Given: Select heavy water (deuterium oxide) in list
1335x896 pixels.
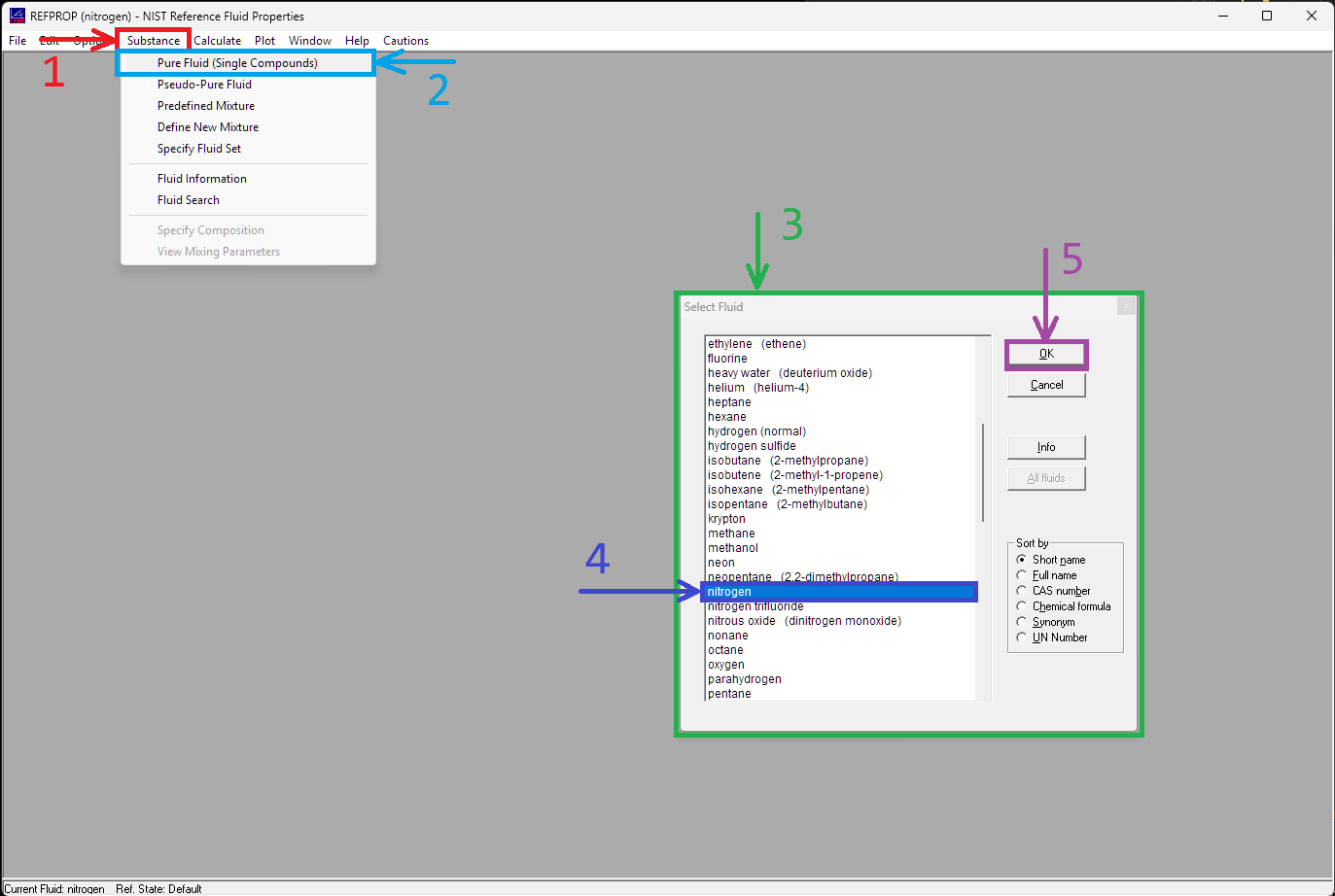Looking at the screenshot, I should coord(840,373).
